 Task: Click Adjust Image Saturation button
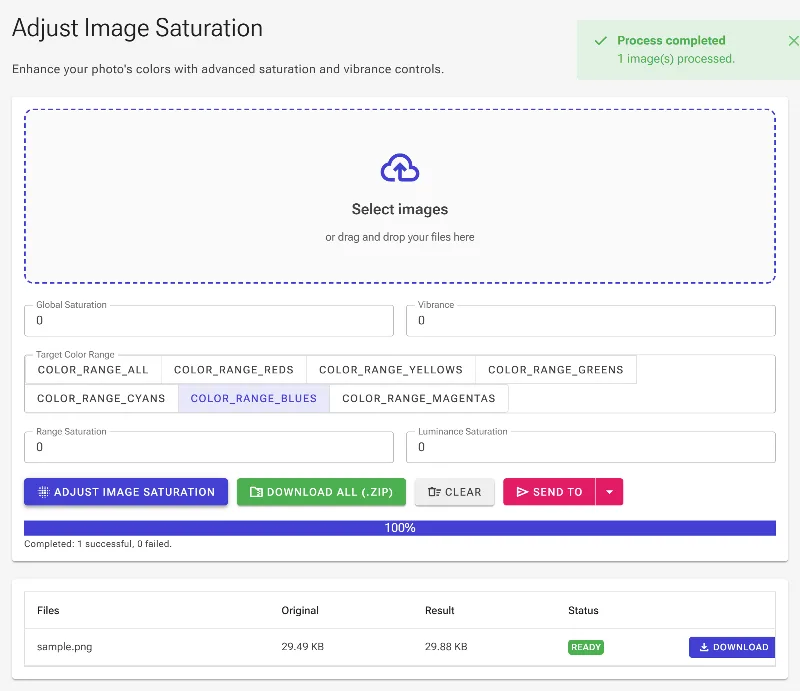point(126,491)
